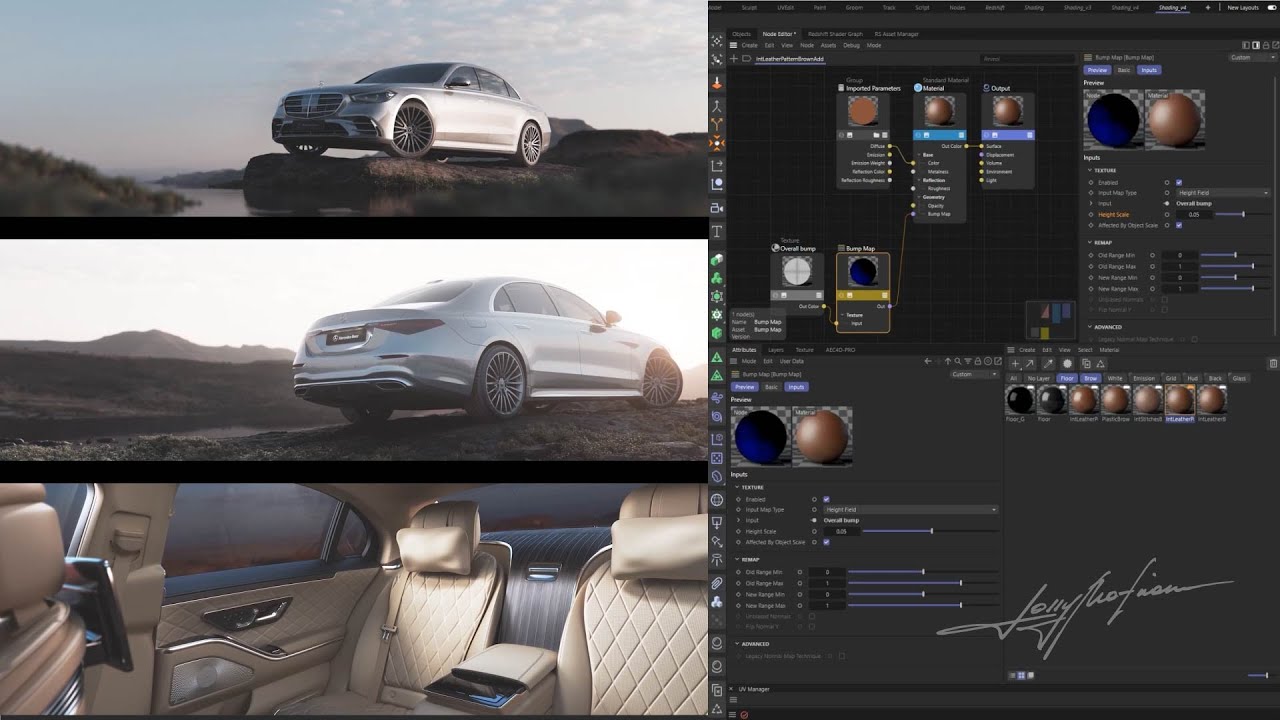Collapse ADVANCED section in lower Attributes panel
Screen dimensions: 1280x720
coord(737,644)
